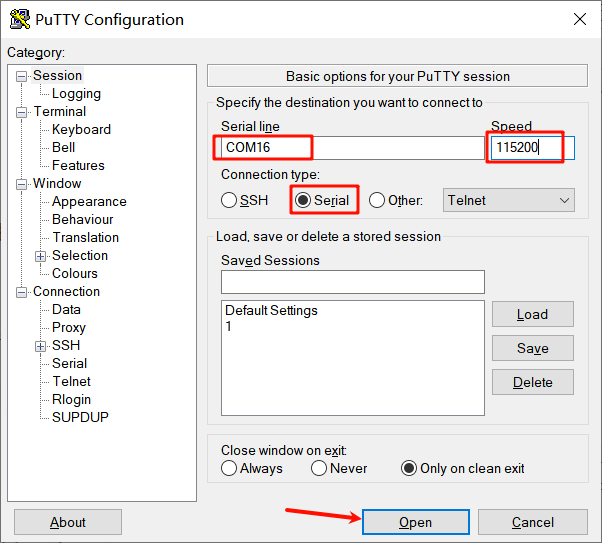Close the PuTTY Configuration window
The image size is (602, 543).
pos(578,19)
